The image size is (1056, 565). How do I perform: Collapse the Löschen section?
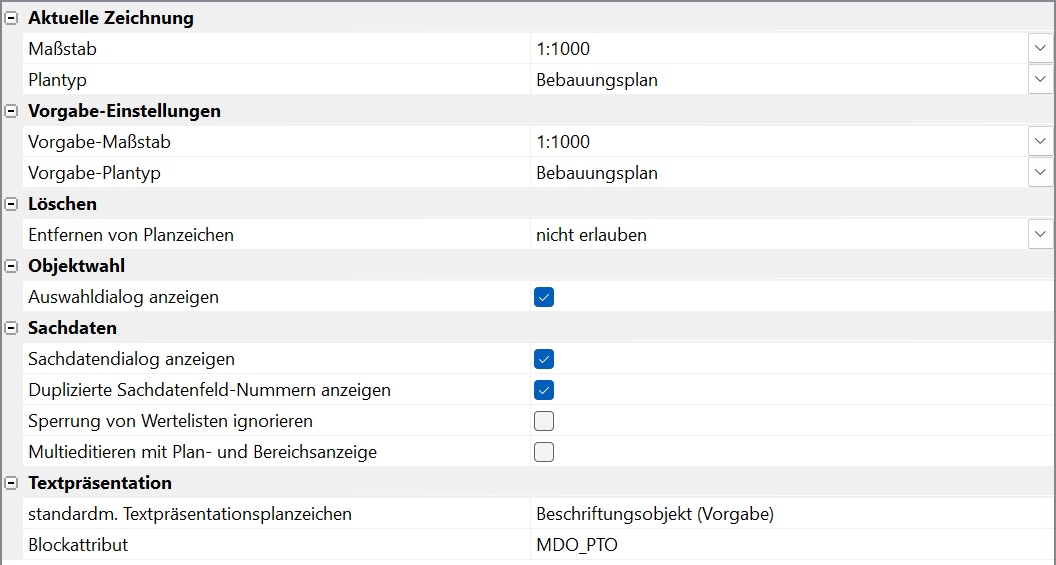[12, 204]
